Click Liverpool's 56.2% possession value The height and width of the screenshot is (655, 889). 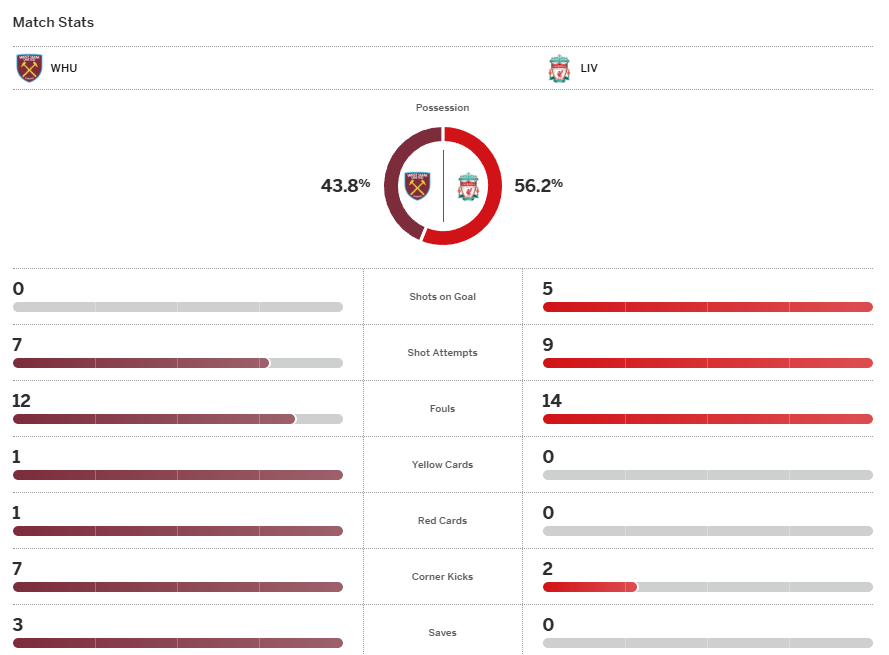point(538,185)
